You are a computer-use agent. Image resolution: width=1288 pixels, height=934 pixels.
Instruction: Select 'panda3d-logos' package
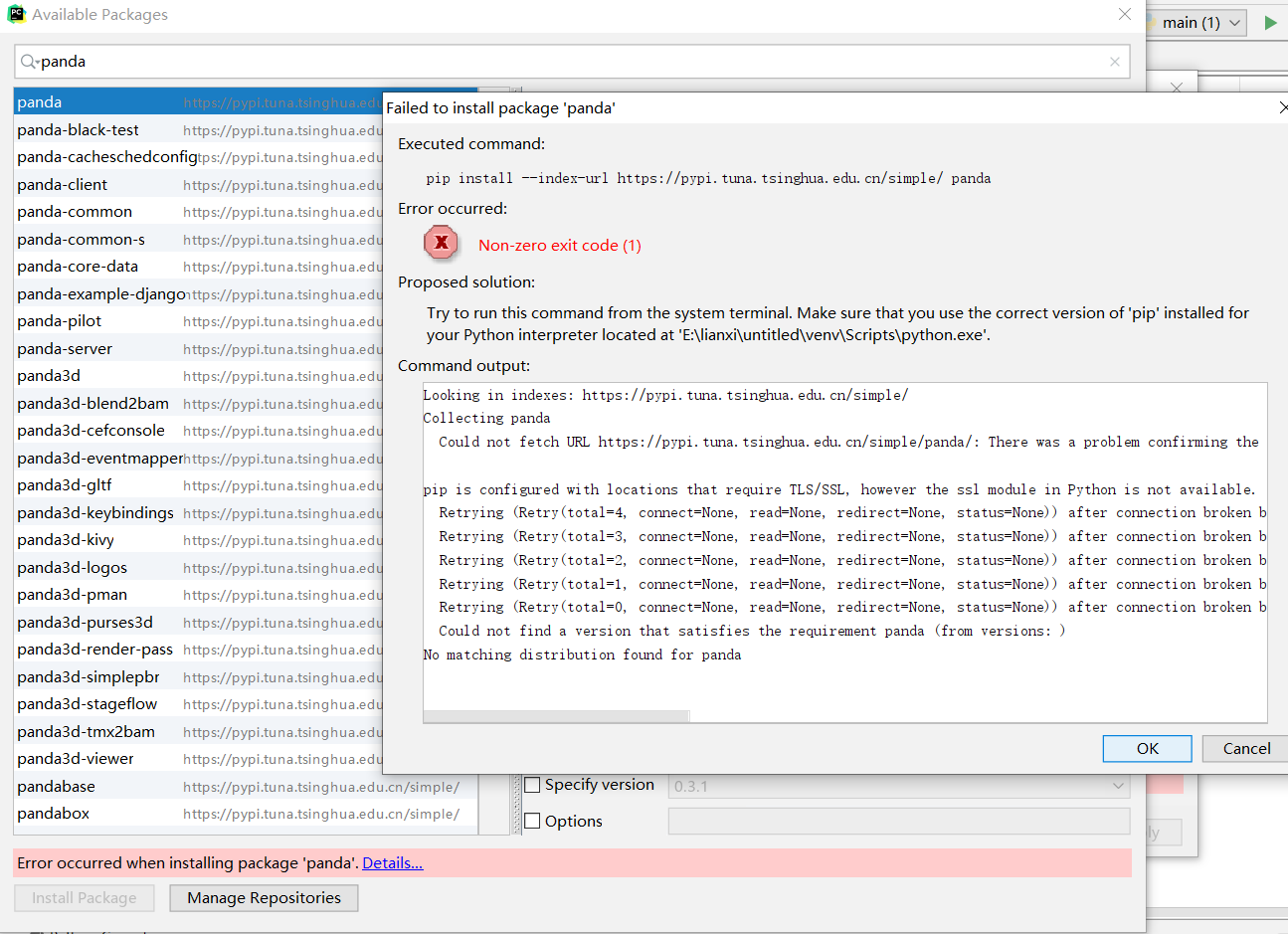(198, 568)
